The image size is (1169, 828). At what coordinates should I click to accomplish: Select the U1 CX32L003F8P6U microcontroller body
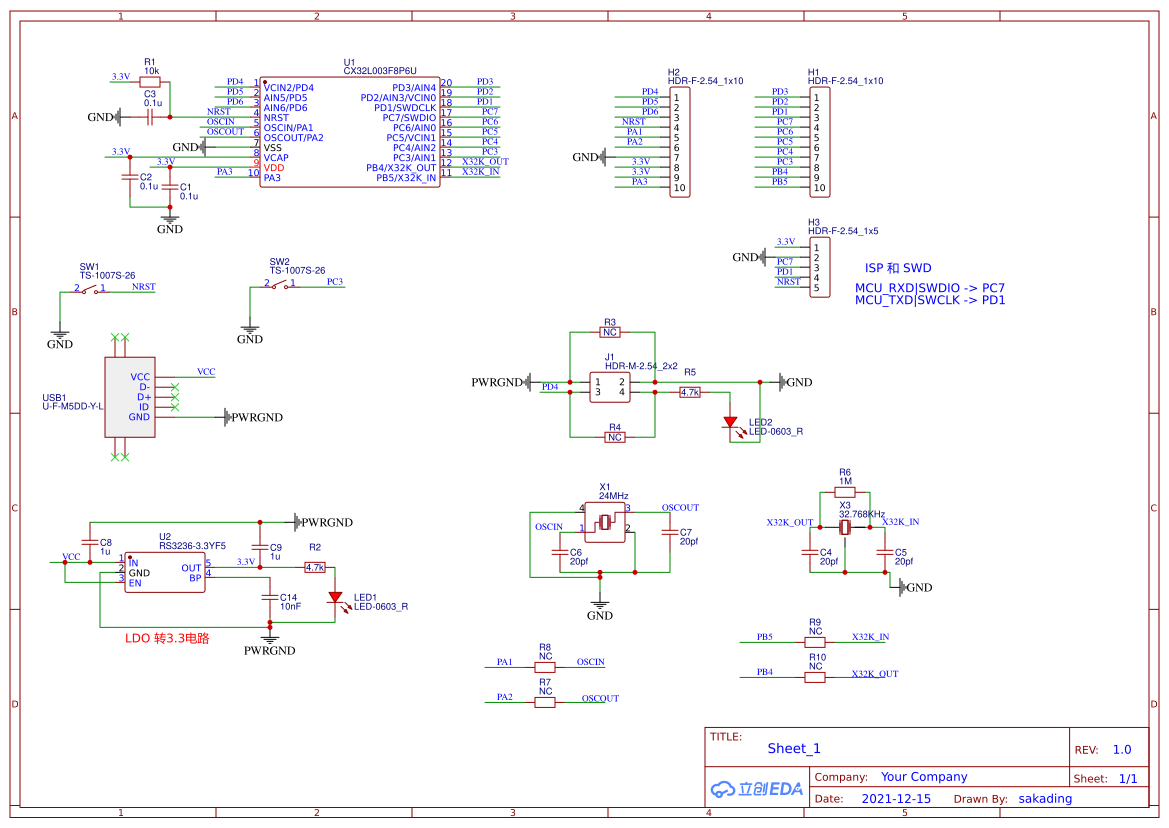[x=349, y=132]
